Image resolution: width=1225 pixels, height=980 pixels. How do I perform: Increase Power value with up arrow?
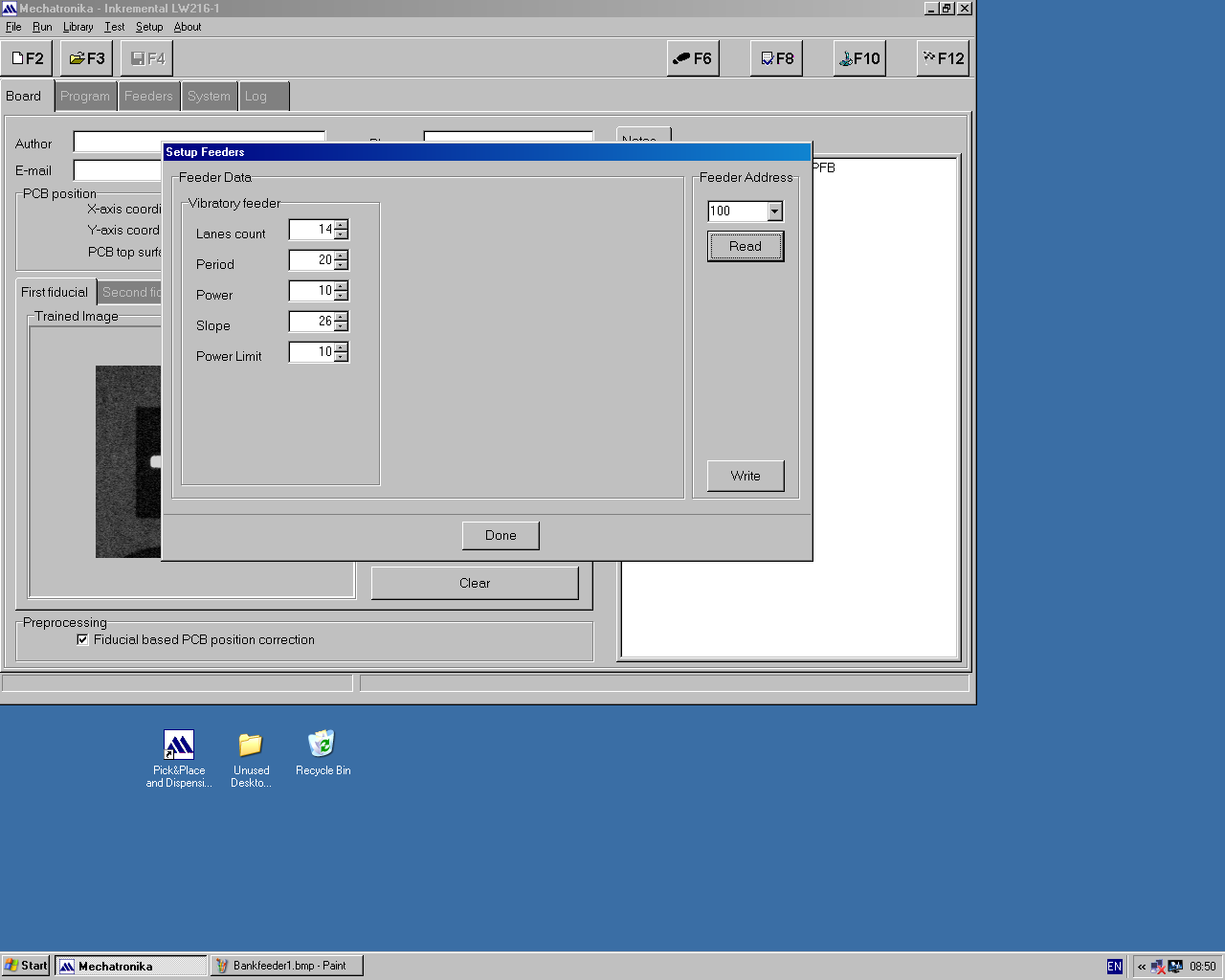point(341,286)
